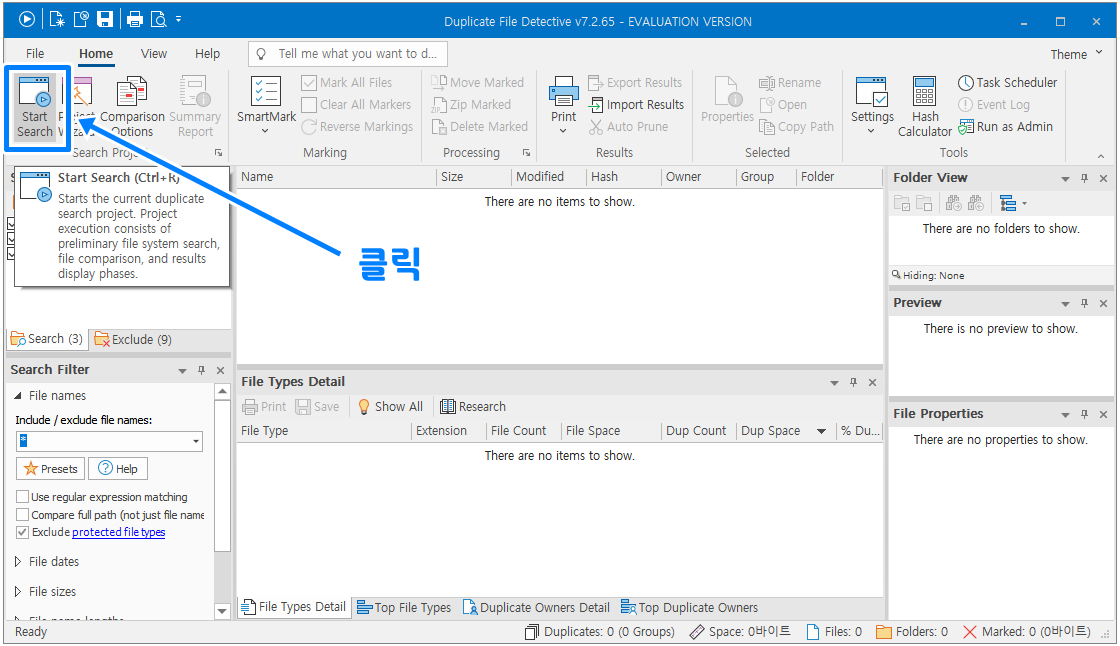The image size is (1120, 646).
Task: Click Print in File Types Detail toolbar
Action: (264, 407)
